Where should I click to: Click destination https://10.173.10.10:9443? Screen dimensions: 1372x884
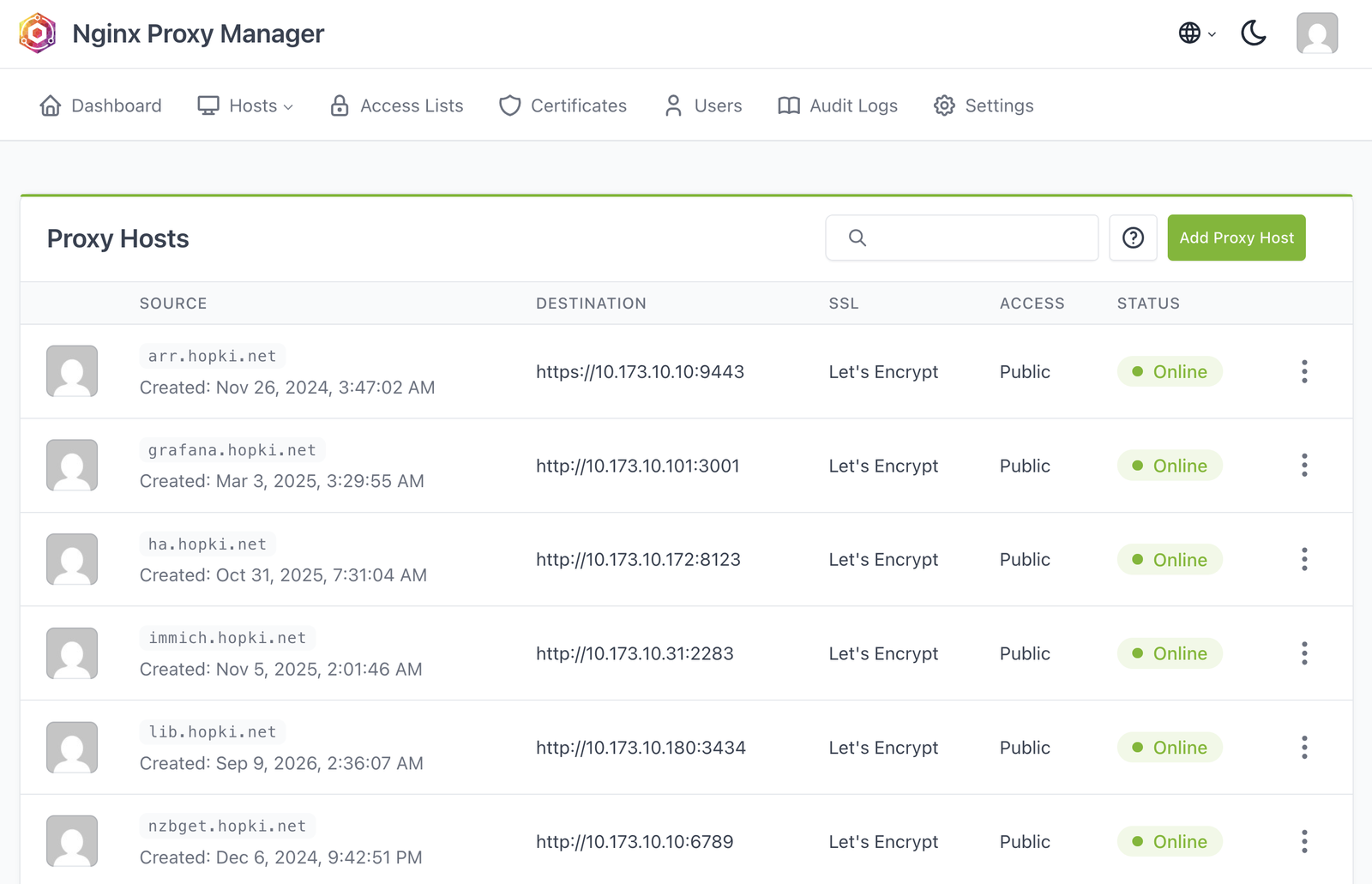[x=640, y=371]
